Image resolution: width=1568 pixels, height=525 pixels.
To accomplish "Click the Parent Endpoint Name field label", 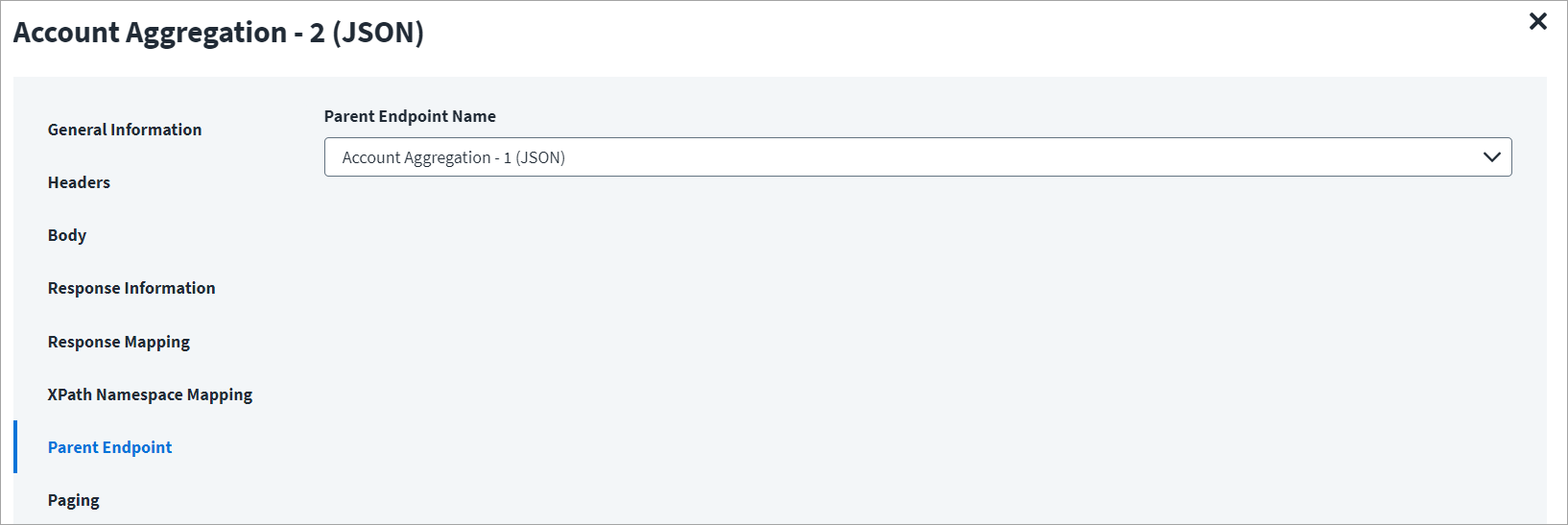I will 410,116.
